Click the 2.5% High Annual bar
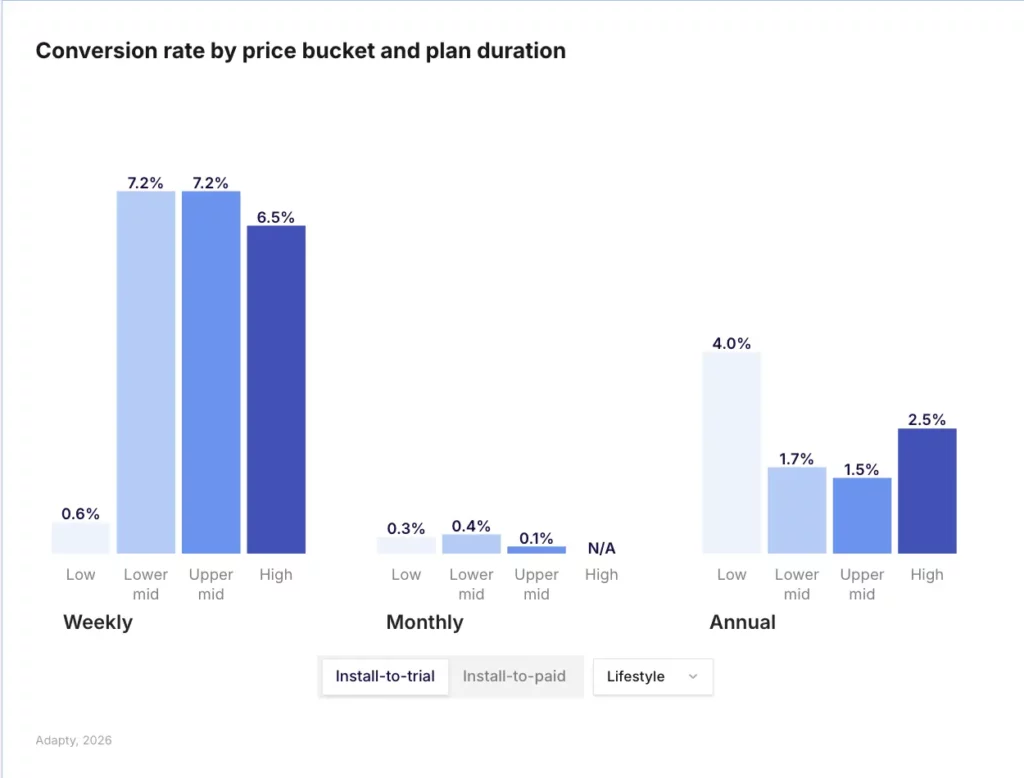The height and width of the screenshot is (778, 1024). point(926,490)
